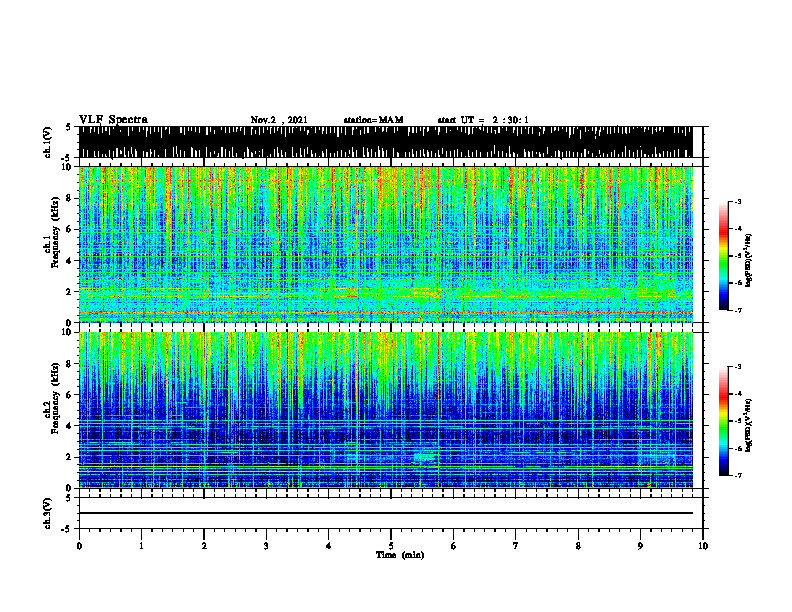
Task: Click the ch.1 "Frequency (kHz)" axis label
Action: pyautogui.click(x=55, y=233)
